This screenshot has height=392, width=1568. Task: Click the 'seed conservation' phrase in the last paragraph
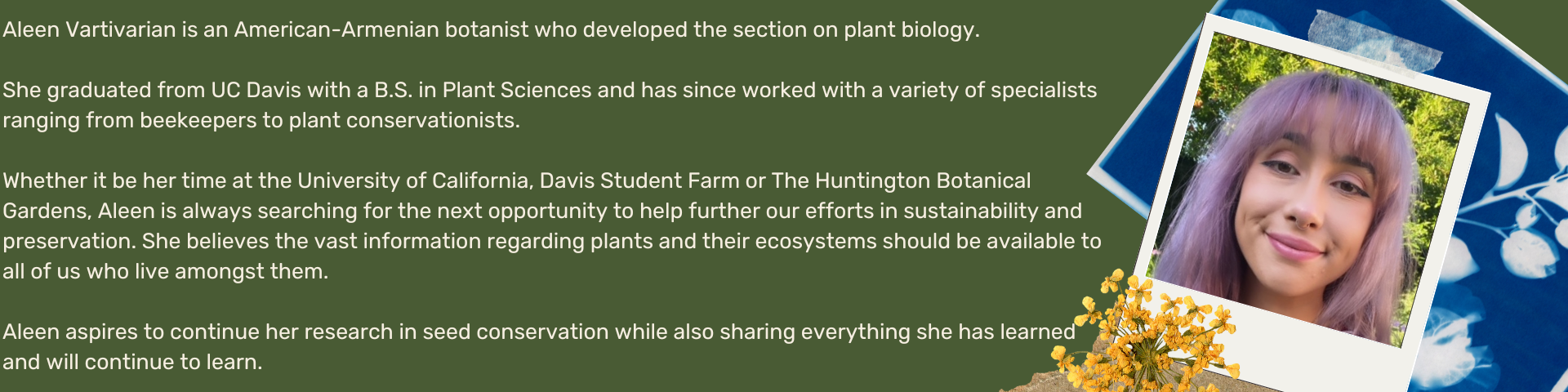pyautogui.click(x=542, y=332)
